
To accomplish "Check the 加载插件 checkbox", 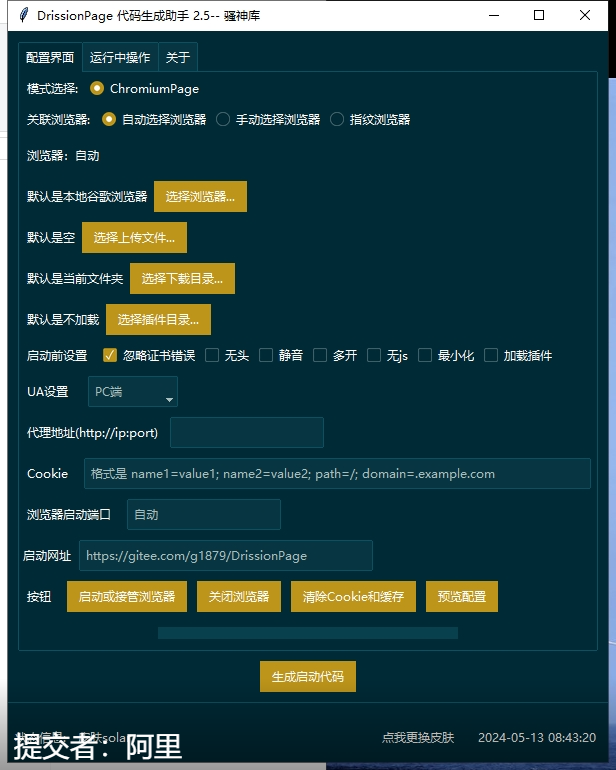I will point(491,355).
